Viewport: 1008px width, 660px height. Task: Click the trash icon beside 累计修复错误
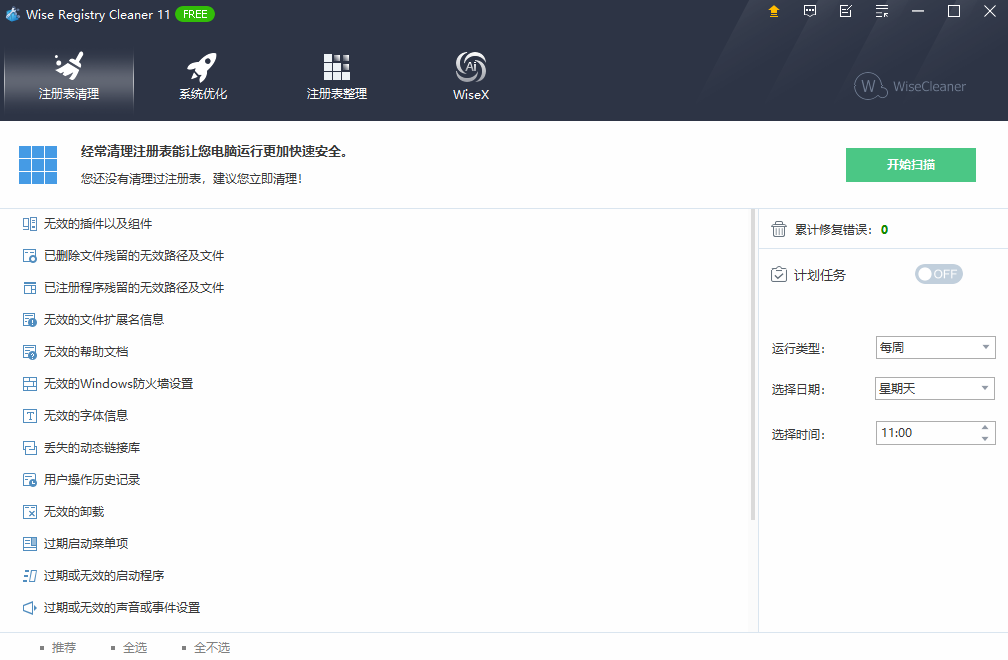pos(778,229)
